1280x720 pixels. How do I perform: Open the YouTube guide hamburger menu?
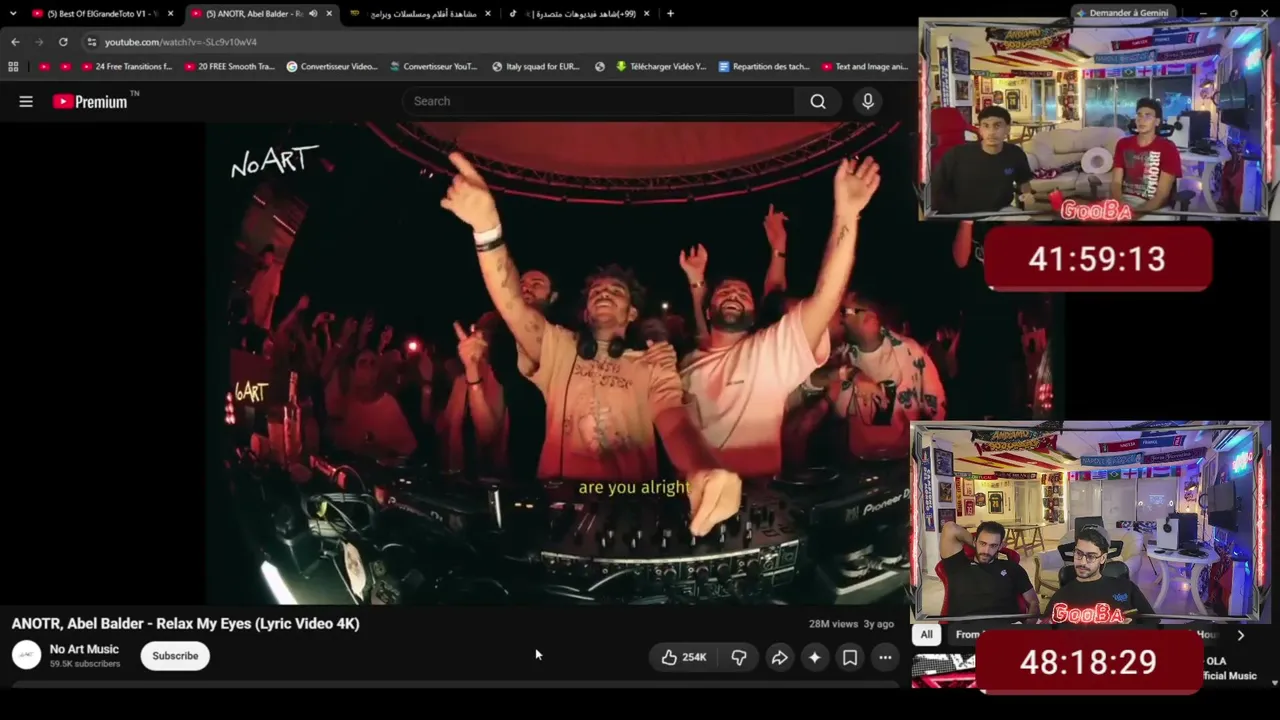coord(26,101)
